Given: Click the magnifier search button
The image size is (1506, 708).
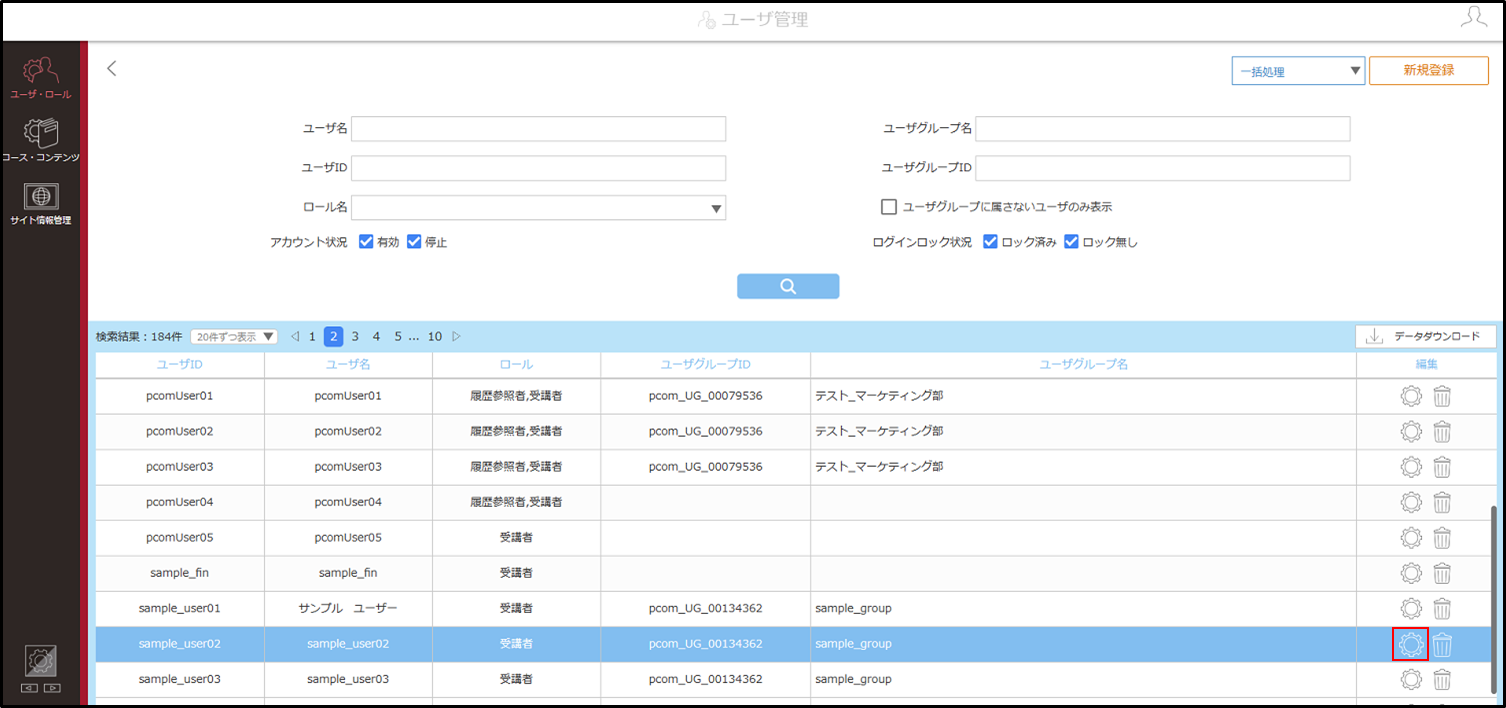Looking at the screenshot, I should coord(788,286).
